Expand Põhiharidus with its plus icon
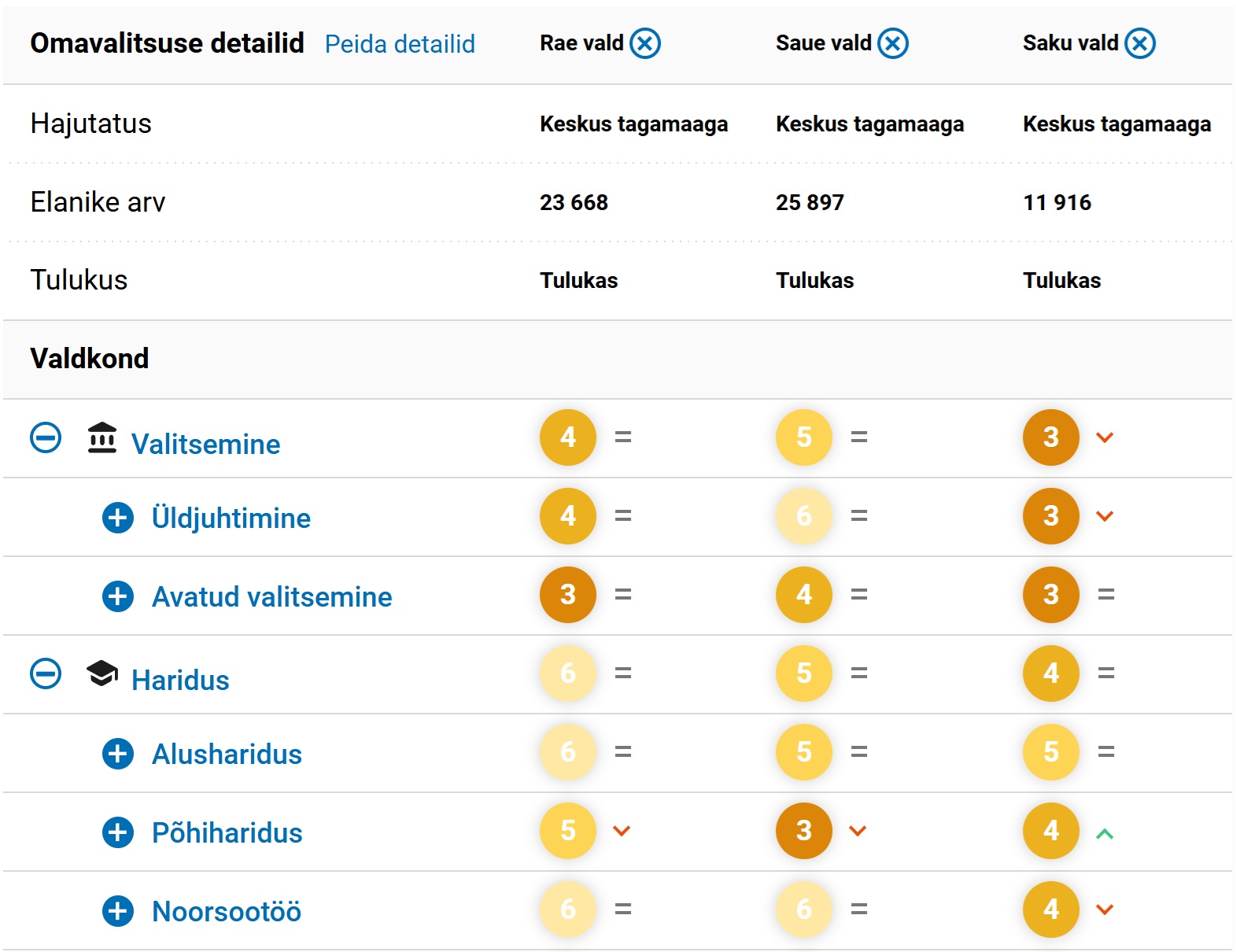Screen dimensions: 1236x952 click(118, 832)
